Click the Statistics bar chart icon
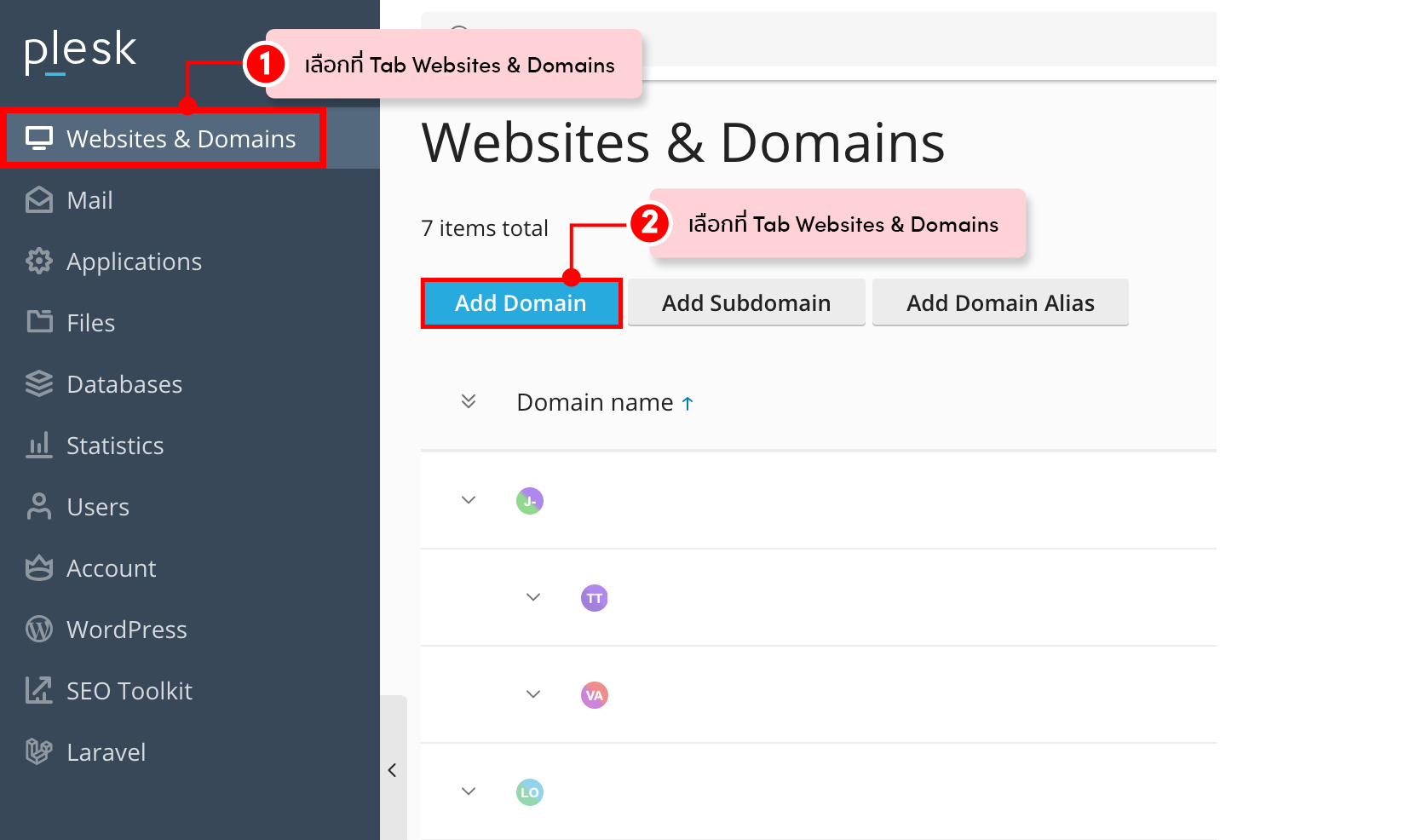Screen dimensions: 1427x840 click(x=39, y=445)
